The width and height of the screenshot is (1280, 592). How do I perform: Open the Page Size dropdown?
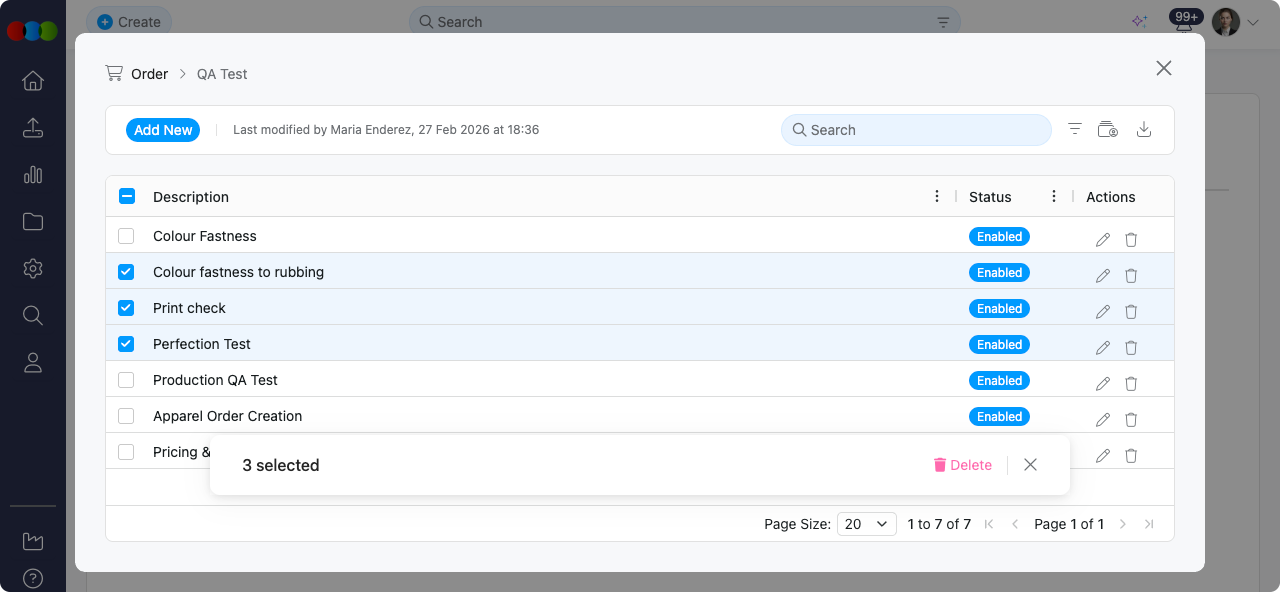pyautogui.click(x=866, y=524)
